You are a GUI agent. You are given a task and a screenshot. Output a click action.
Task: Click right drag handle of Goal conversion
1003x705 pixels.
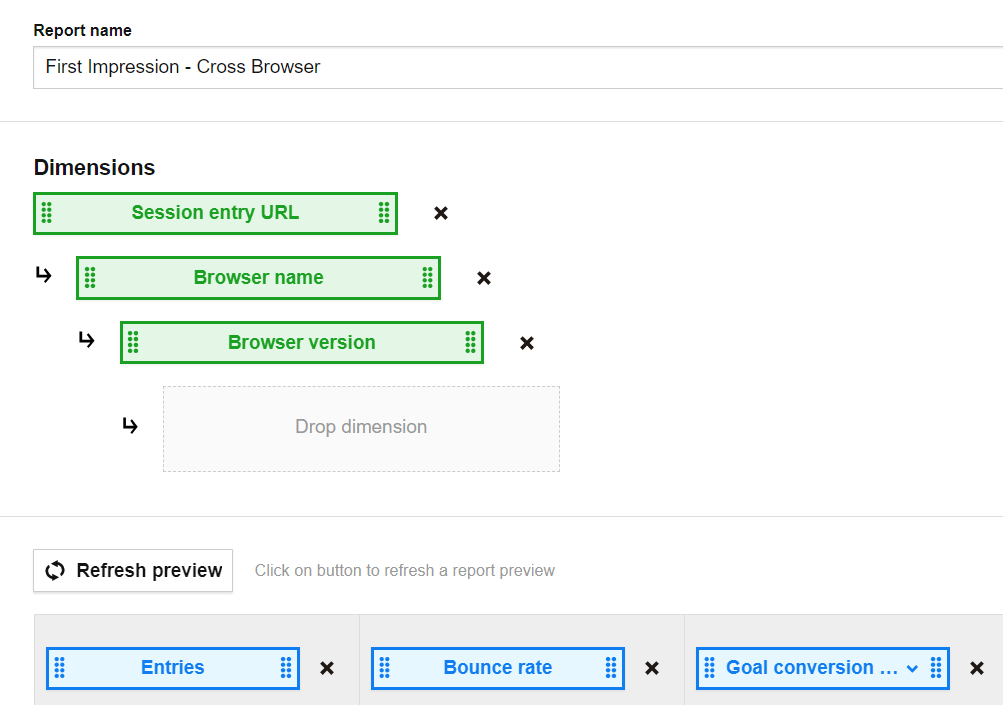point(936,668)
